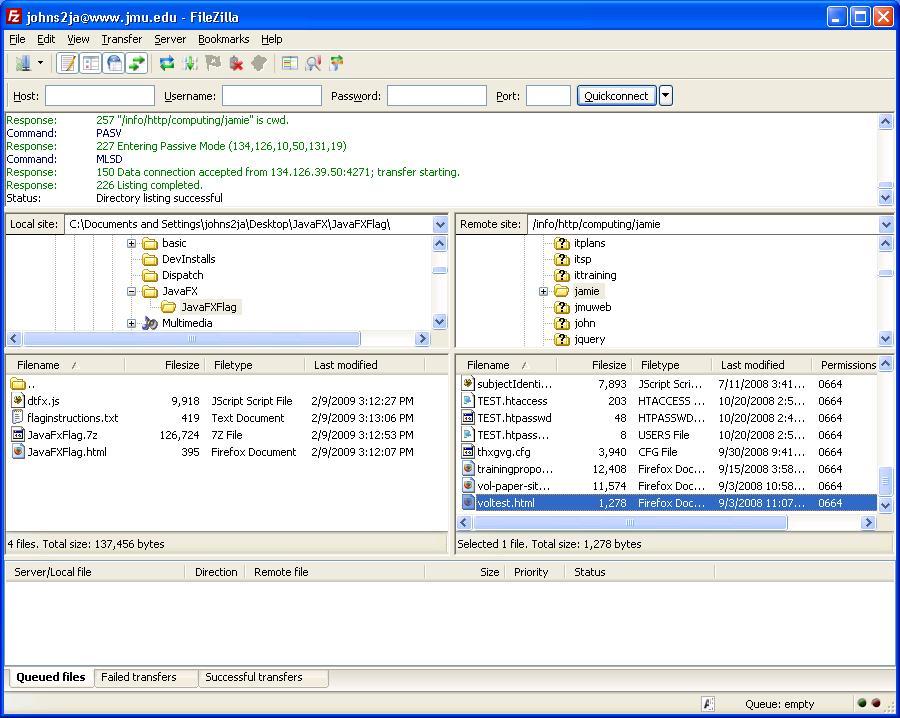Click the remote file list horizontal scrollbar

tap(630, 523)
